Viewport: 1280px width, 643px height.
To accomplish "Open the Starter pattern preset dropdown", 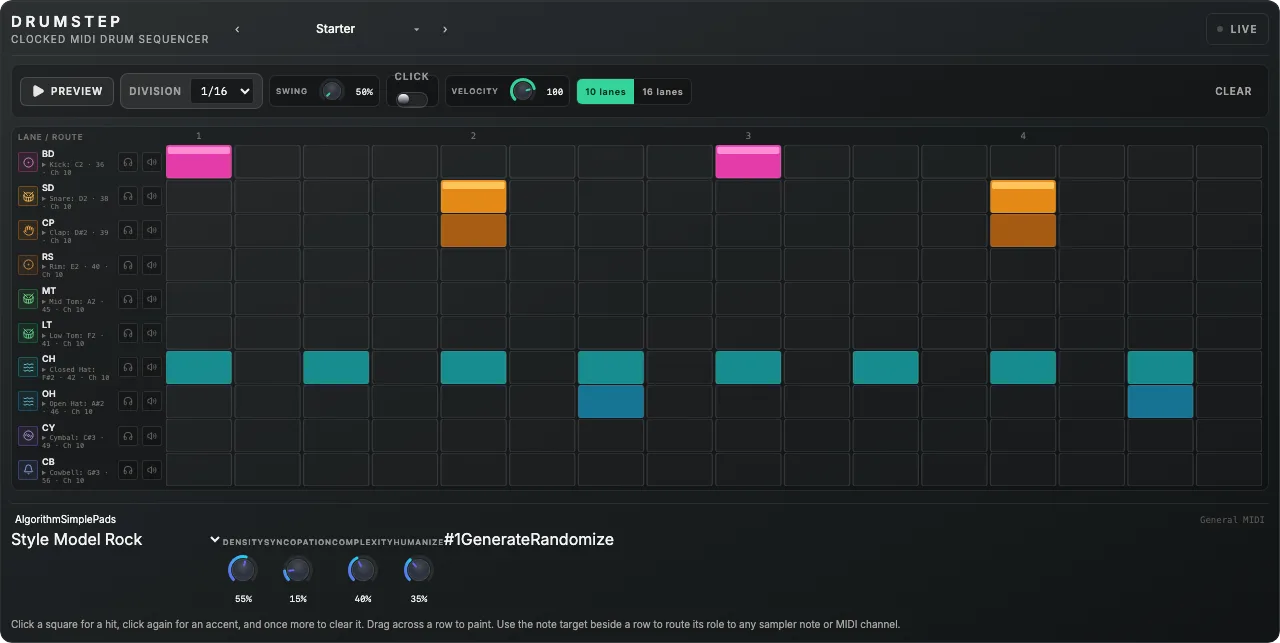I will (x=367, y=29).
